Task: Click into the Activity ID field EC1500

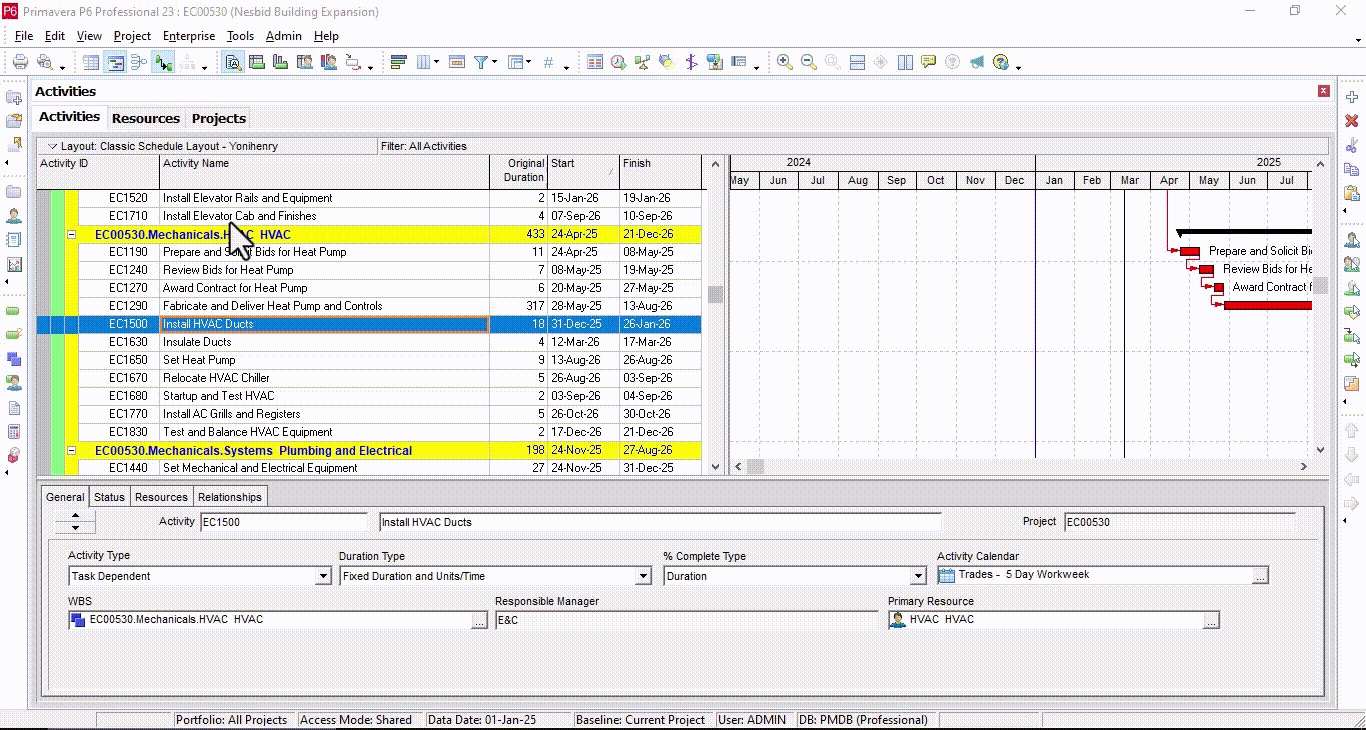Action: 284,522
